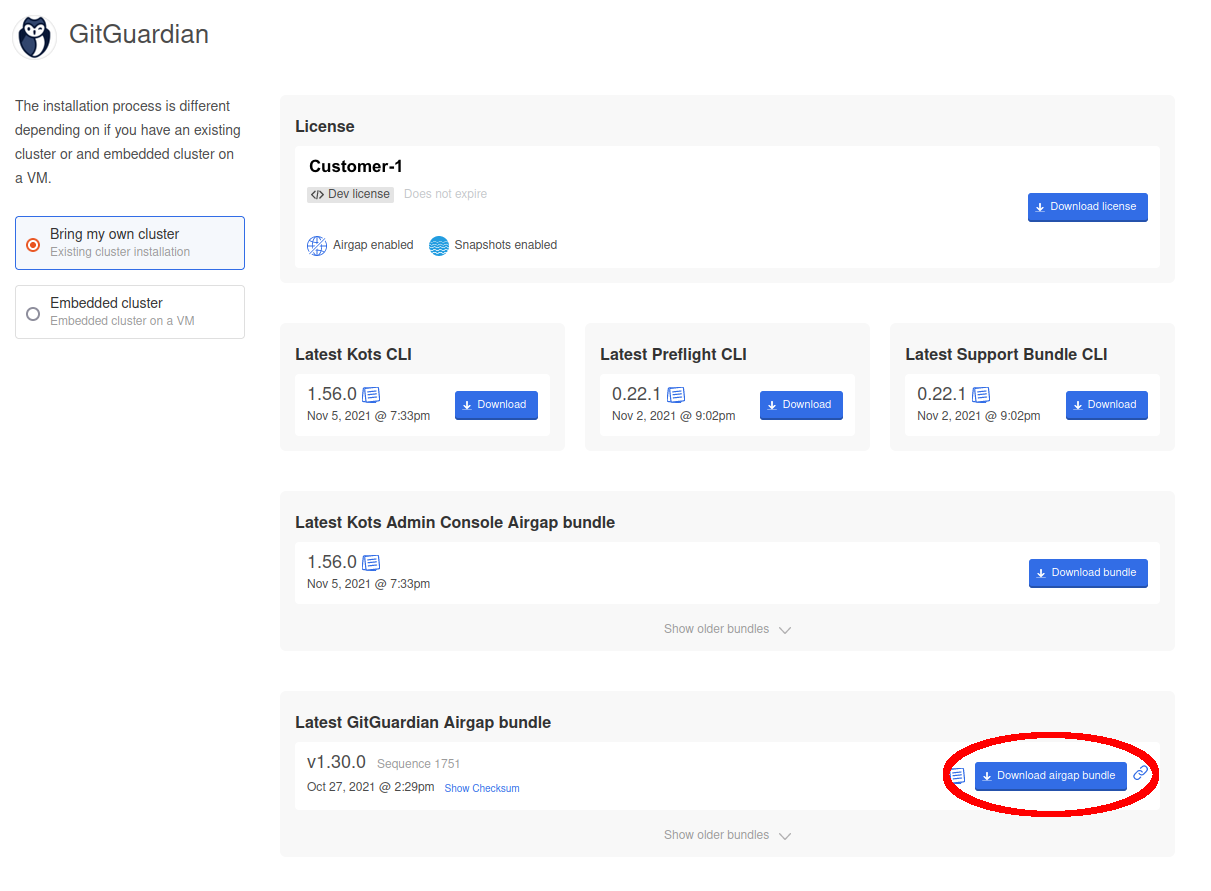Click Latest GitGuardian Airgap bundle heading
The height and width of the screenshot is (891, 1211).
[423, 722]
